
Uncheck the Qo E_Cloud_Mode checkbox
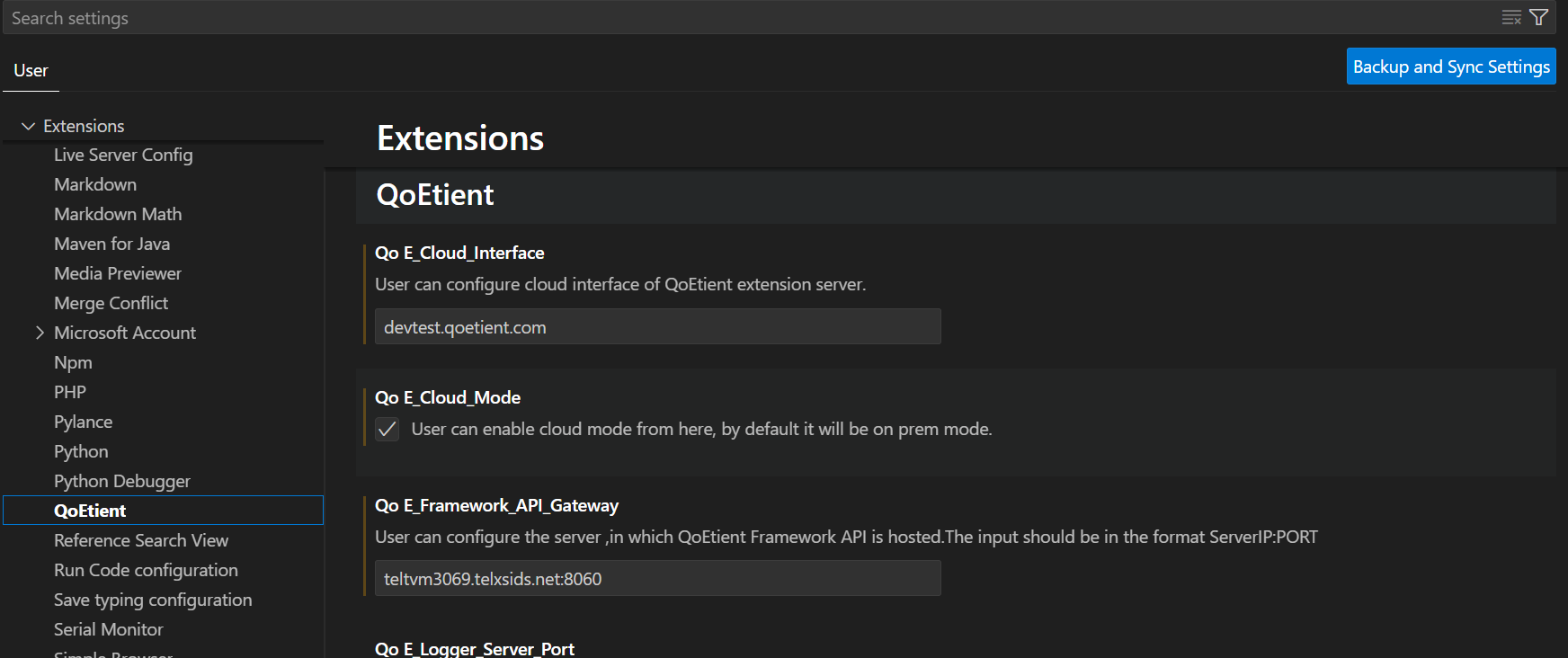coord(388,430)
